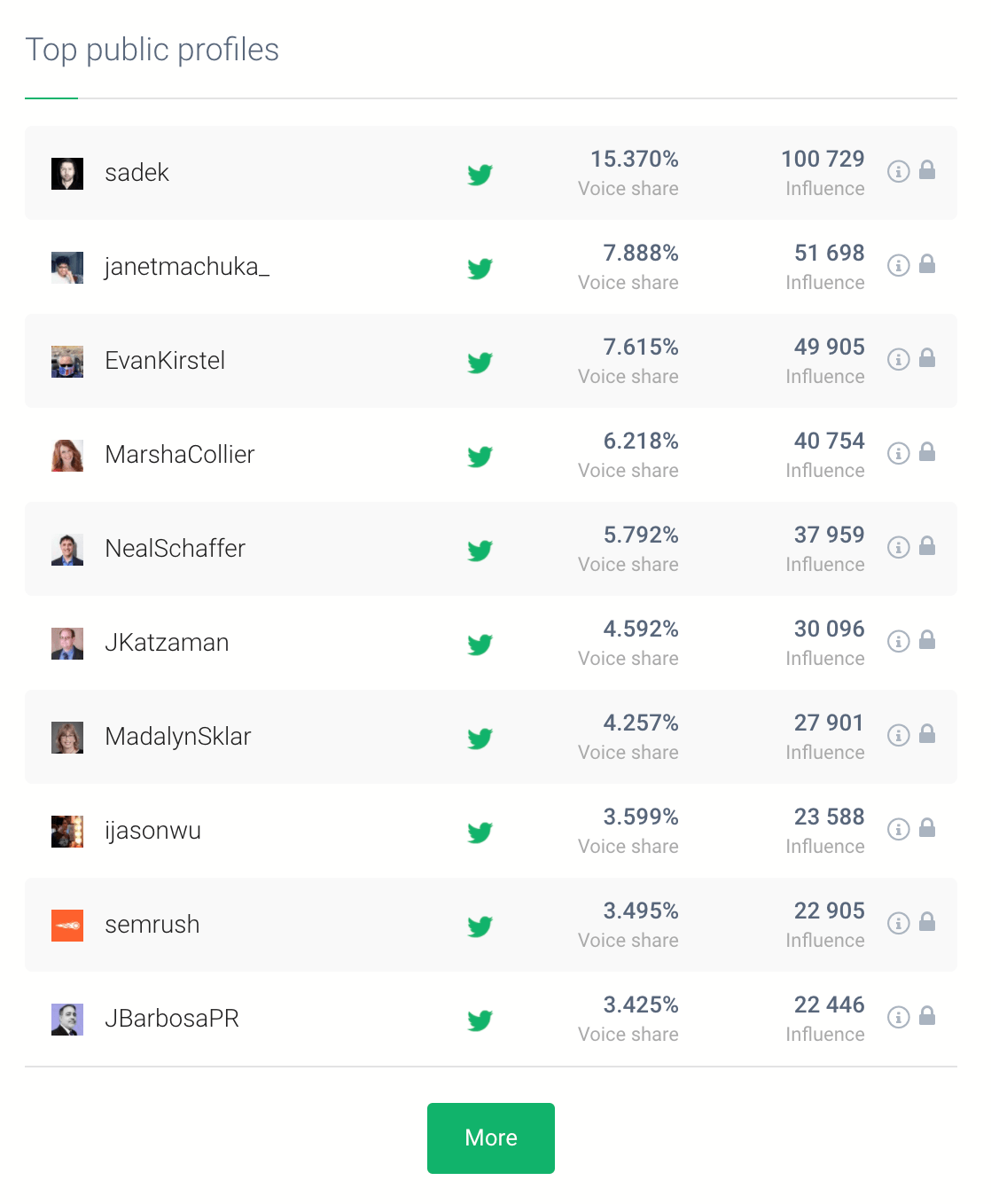Click the Top public profiles heading
The image size is (991, 1204).
pyautogui.click(x=152, y=51)
